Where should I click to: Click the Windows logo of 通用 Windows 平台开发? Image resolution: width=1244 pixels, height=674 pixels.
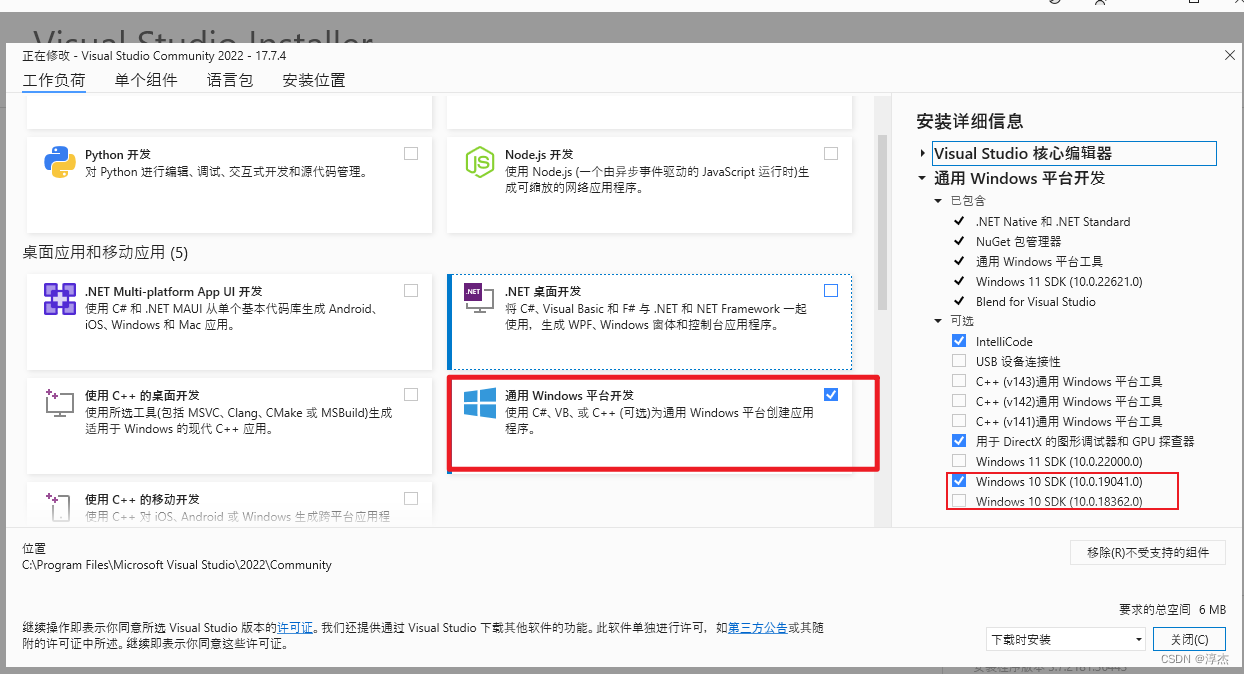pos(480,403)
